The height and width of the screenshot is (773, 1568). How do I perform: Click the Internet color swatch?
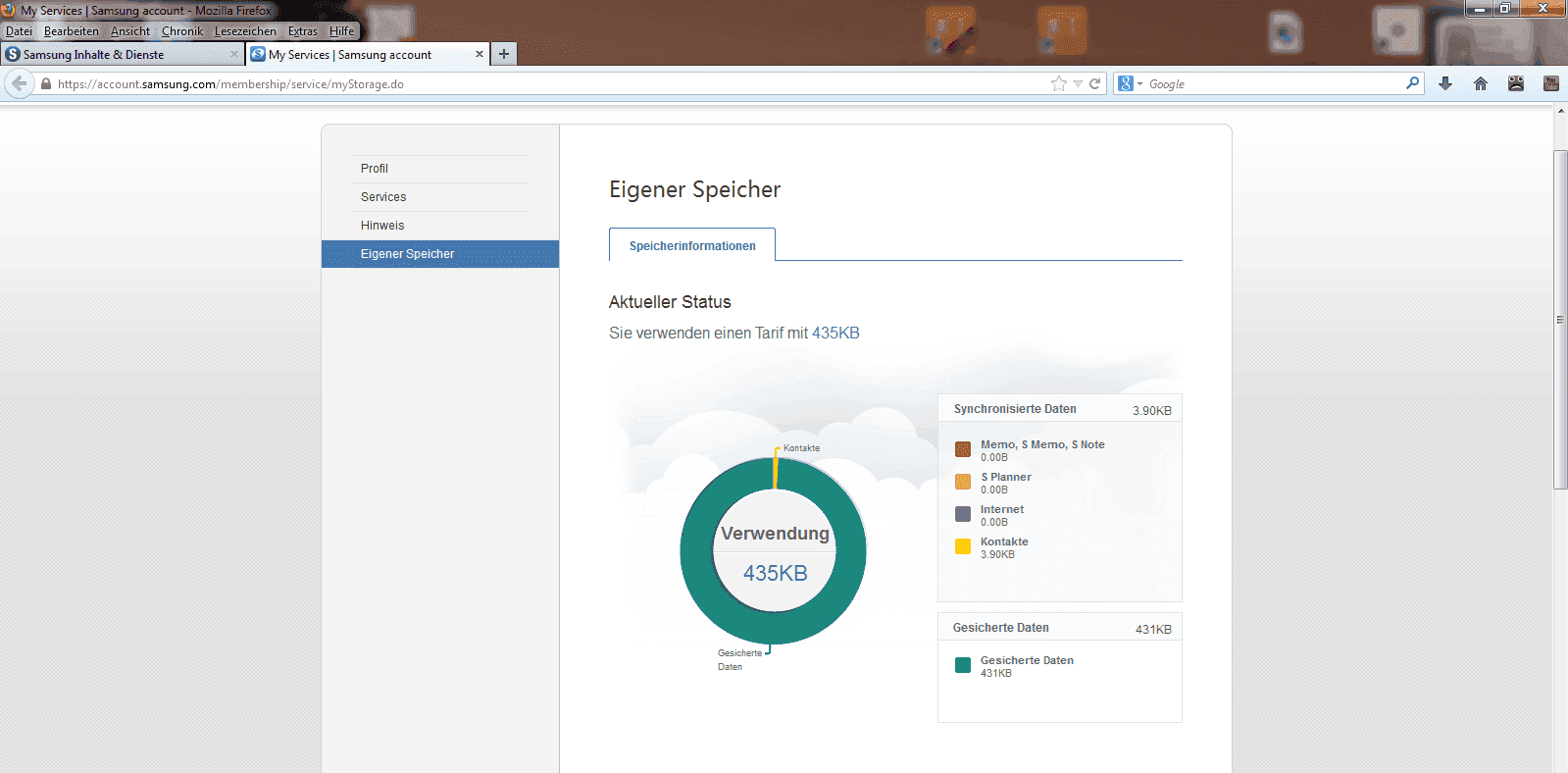coord(963,514)
